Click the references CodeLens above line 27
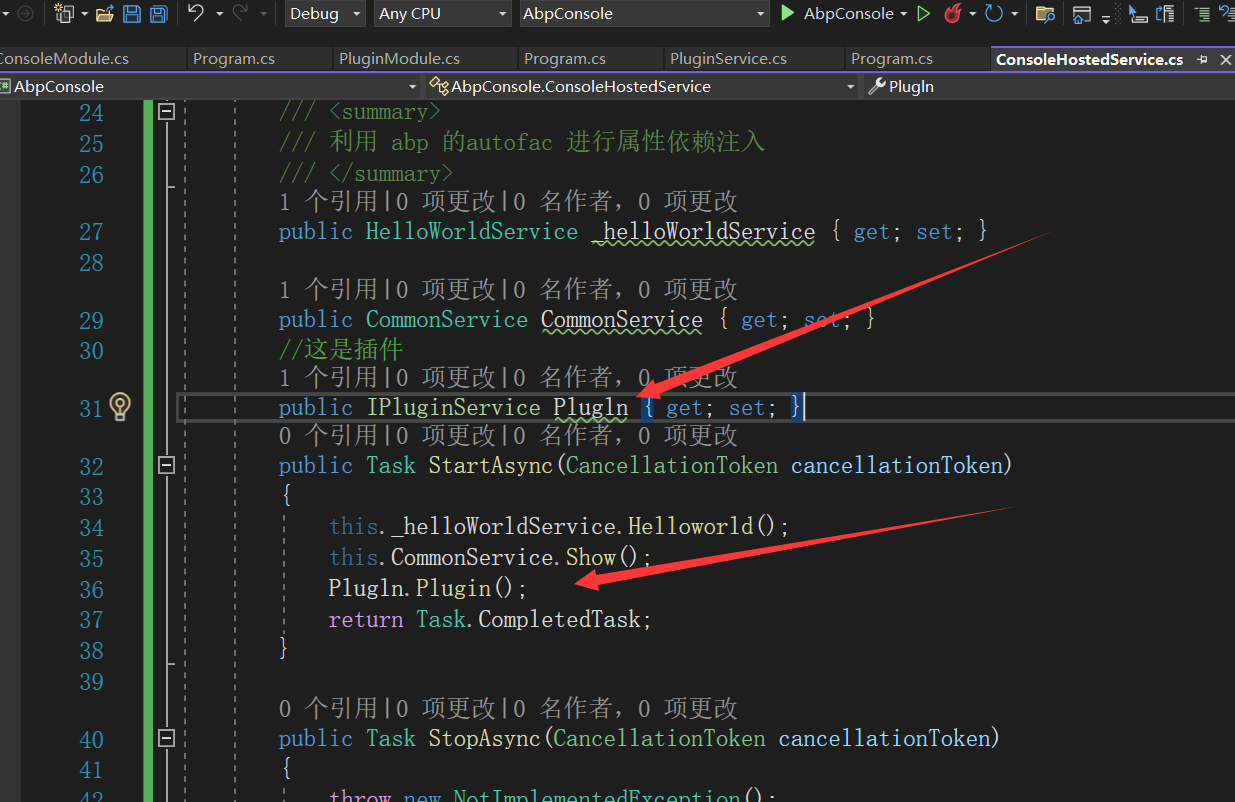 point(328,202)
